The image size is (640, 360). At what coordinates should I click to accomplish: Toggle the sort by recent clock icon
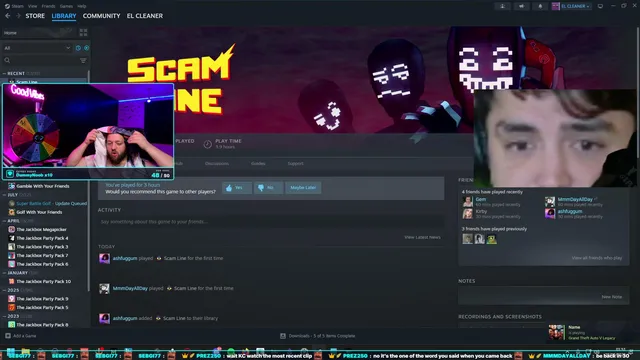point(78,48)
